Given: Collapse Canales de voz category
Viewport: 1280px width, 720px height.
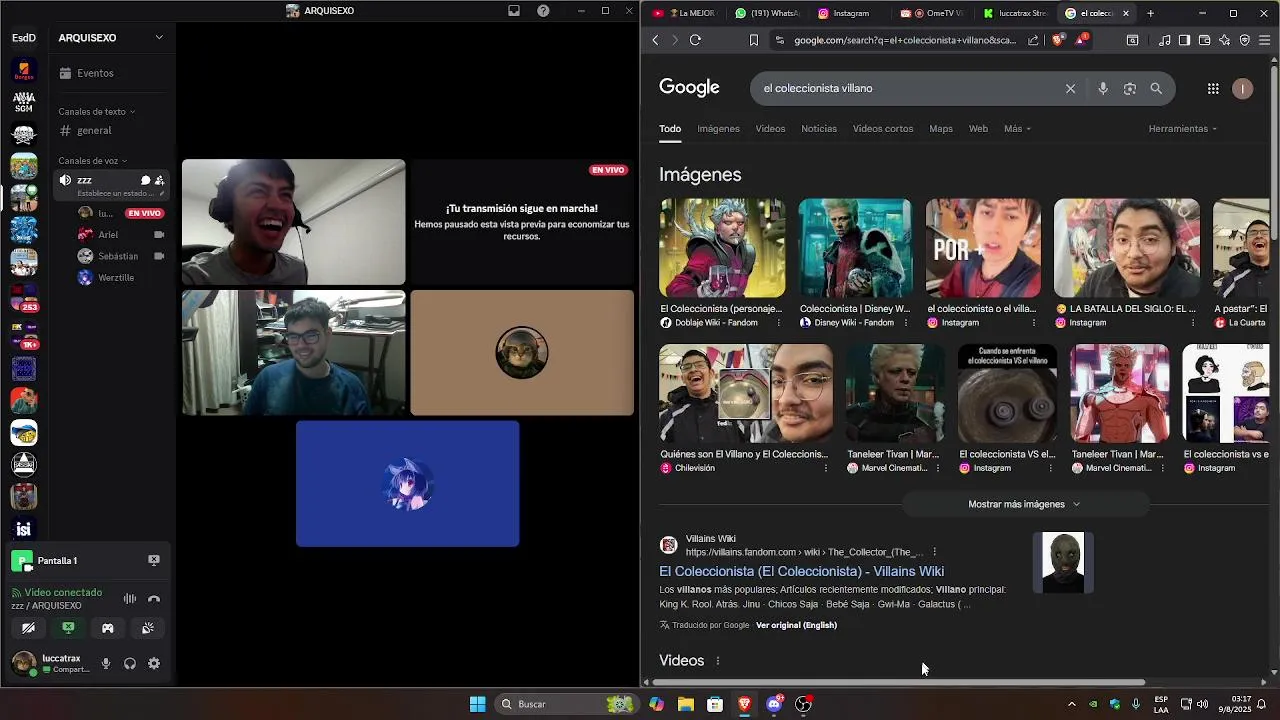Looking at the screenshot, I should (93, 160).
